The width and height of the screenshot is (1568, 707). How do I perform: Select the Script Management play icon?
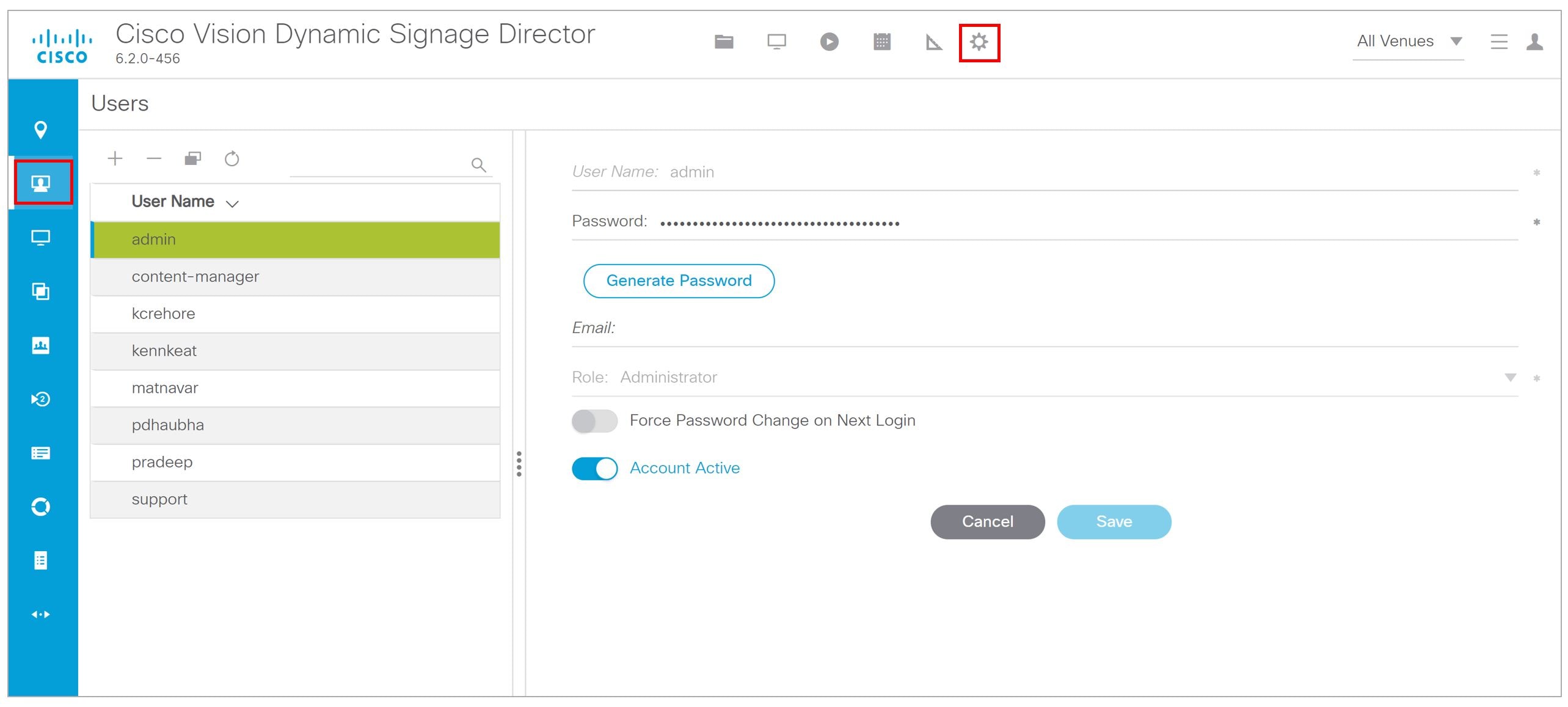(x=829, y=42)
